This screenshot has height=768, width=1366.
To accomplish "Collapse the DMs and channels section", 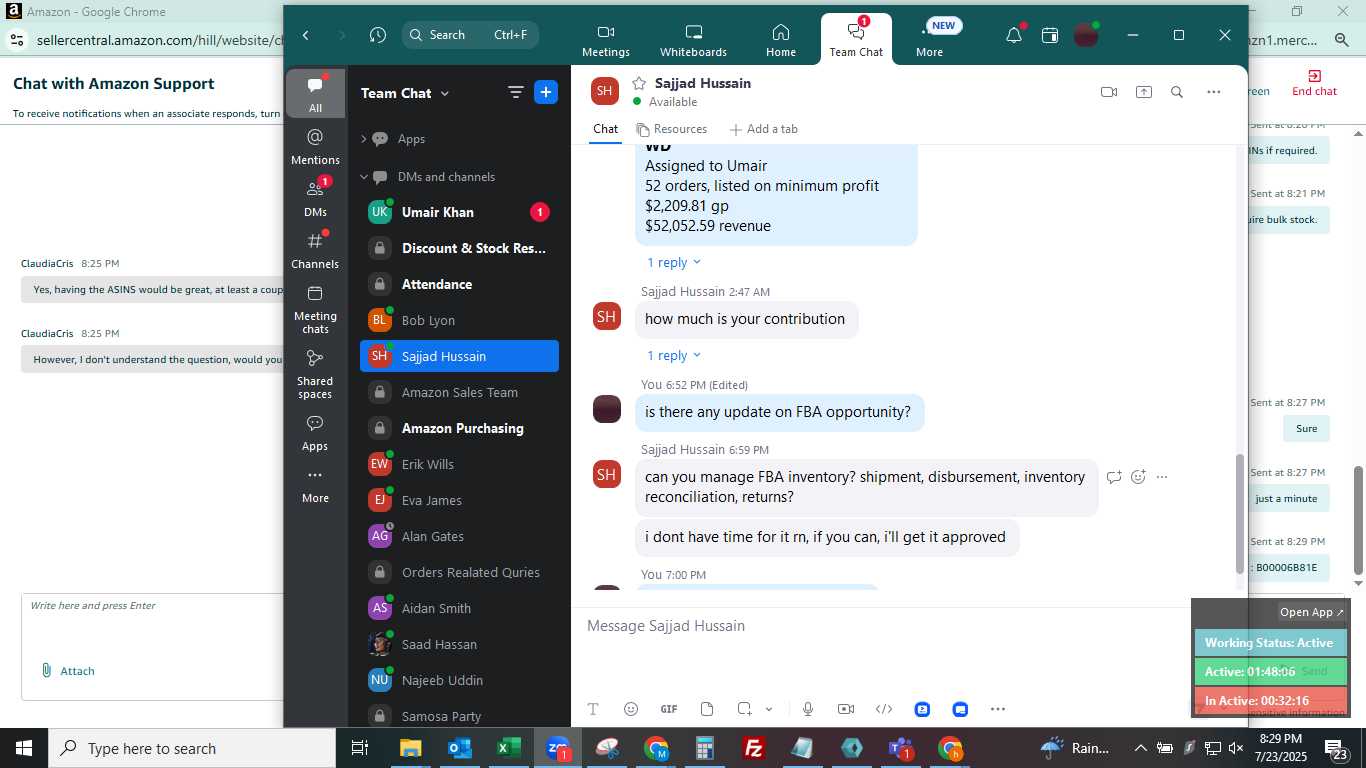I will pyautogui.click(x=364, y=177).
